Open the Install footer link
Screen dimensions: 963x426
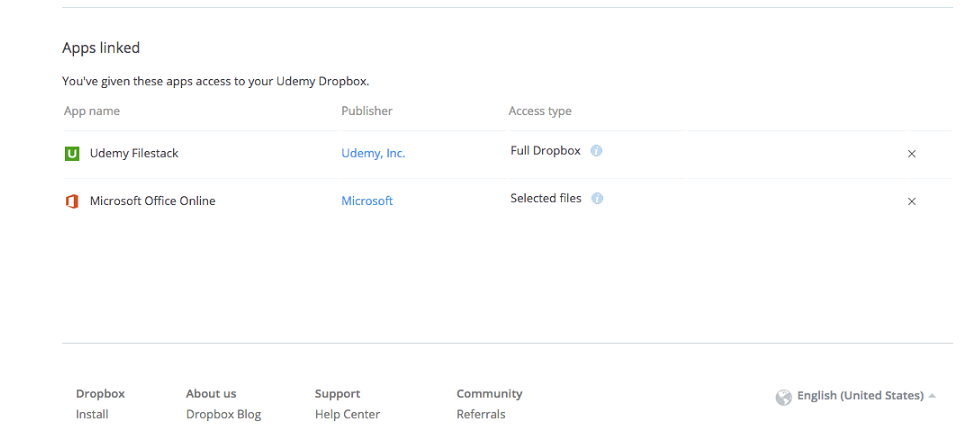pos(92,414)
